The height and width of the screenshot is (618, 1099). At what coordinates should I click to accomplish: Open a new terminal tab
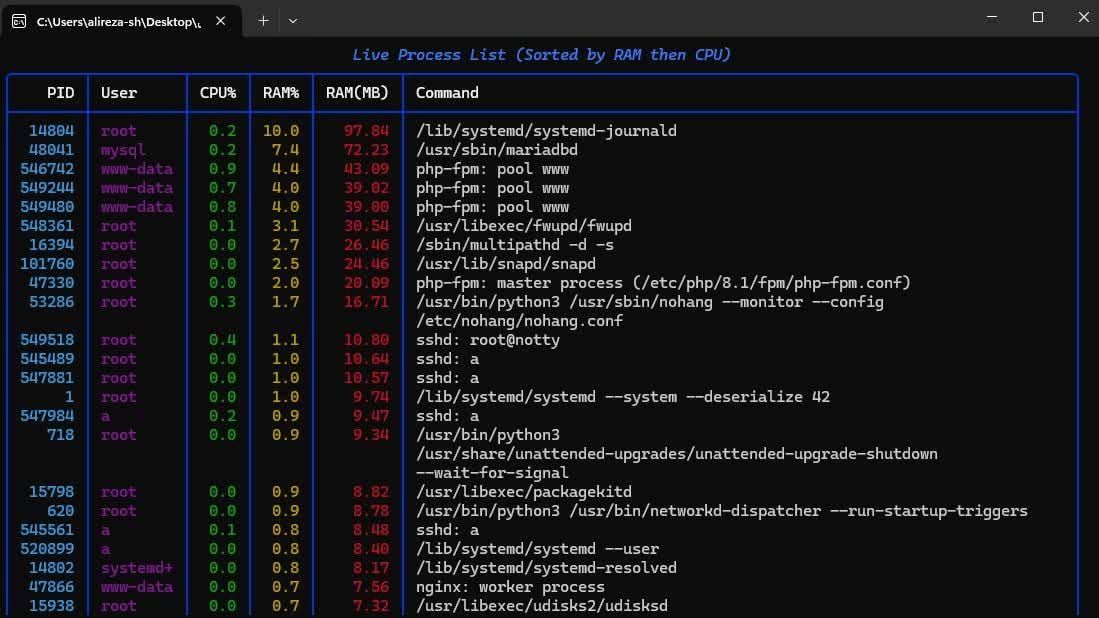pyautogui.click(x=263, y=21)
